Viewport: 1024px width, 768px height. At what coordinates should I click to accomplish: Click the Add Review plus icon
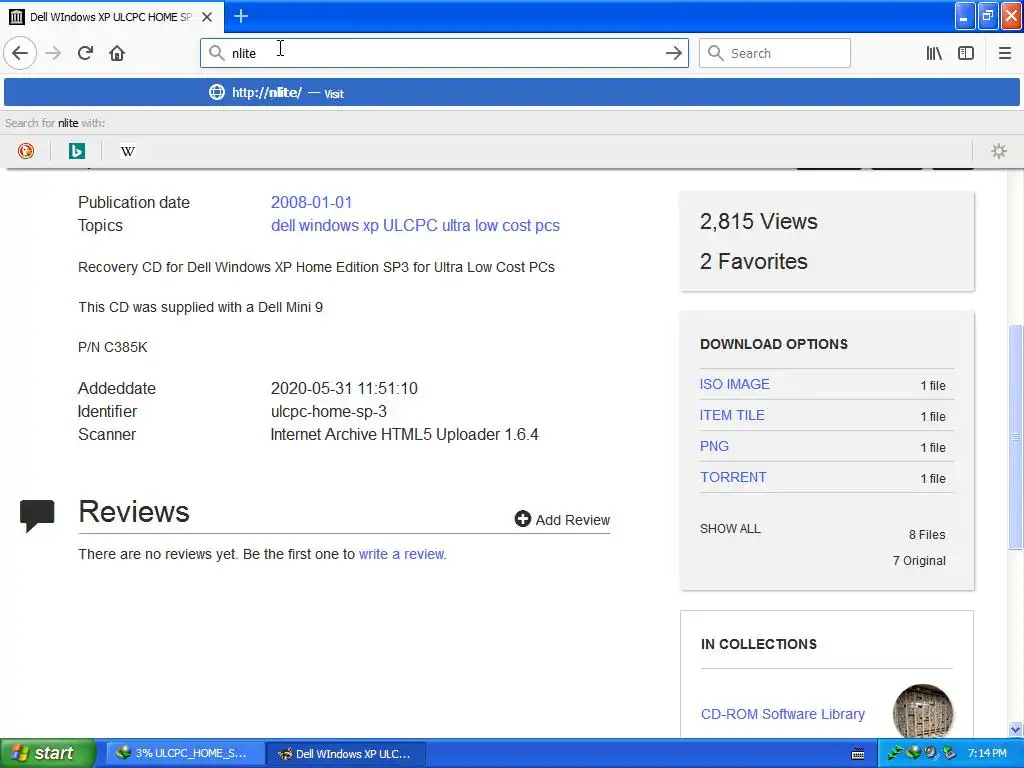pos(522,519)
